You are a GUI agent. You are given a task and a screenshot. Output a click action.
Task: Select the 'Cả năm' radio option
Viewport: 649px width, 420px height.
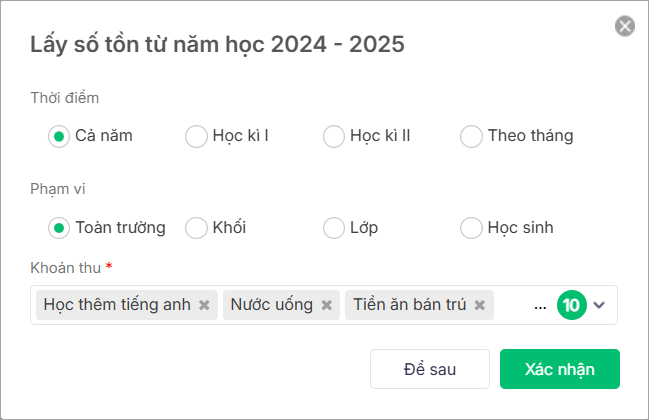tap(59, 136)
